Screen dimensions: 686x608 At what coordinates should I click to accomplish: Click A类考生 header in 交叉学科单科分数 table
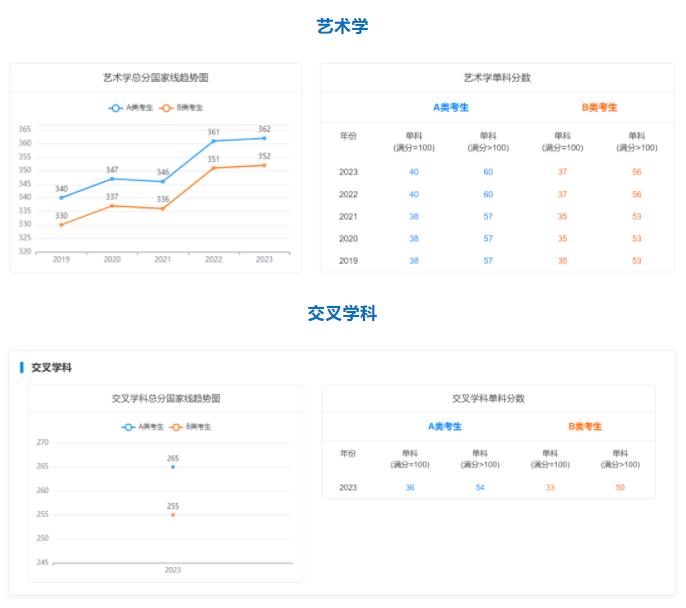pyautogui.click(x=445, y=426)
